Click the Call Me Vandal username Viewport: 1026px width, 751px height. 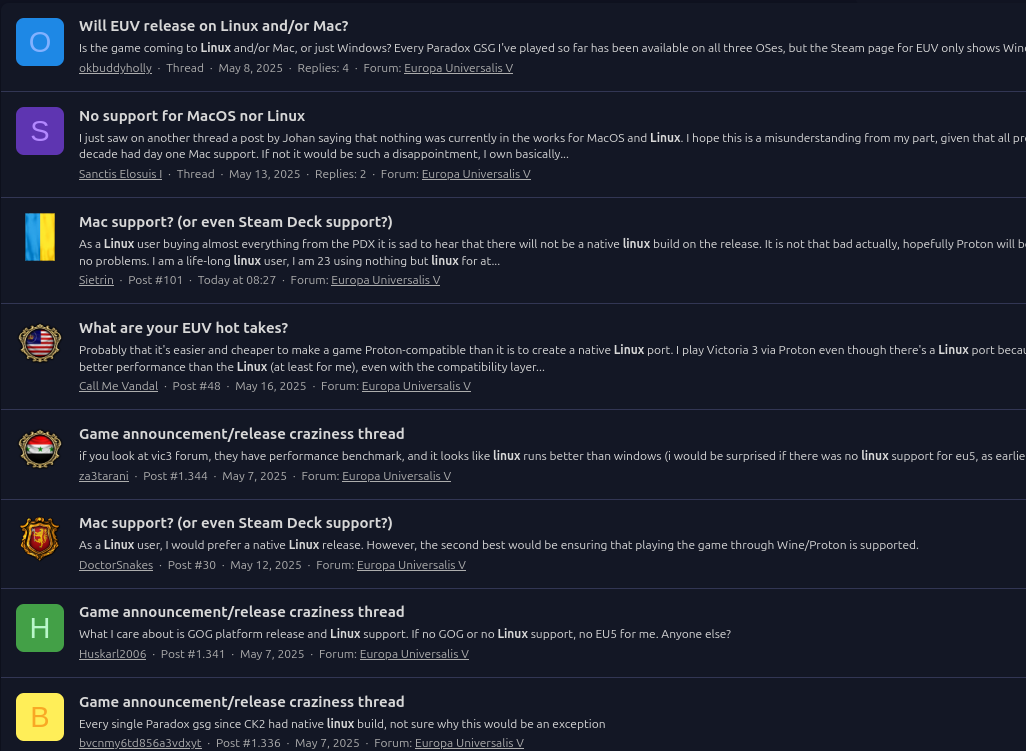pos(118,386)
